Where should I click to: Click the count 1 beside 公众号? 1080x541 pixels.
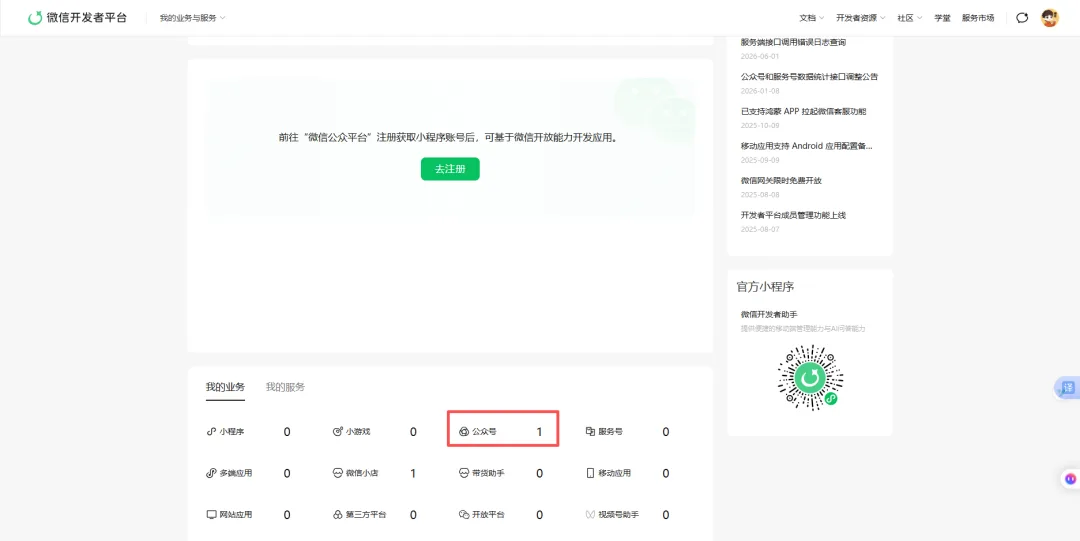click(539, 432)
